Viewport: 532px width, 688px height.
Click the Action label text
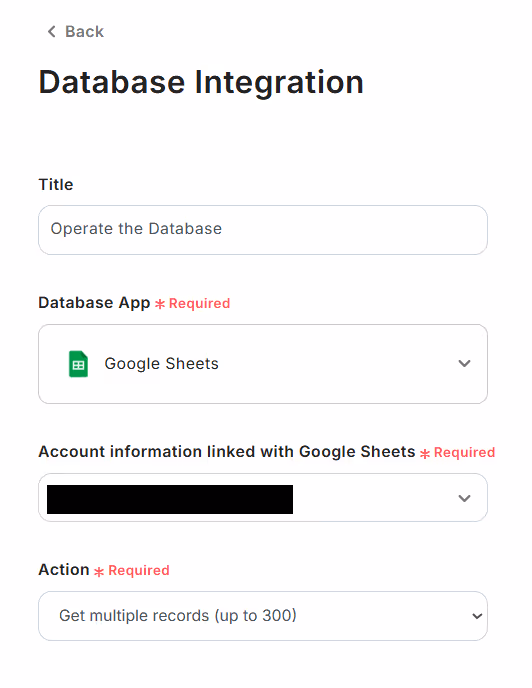64,570
